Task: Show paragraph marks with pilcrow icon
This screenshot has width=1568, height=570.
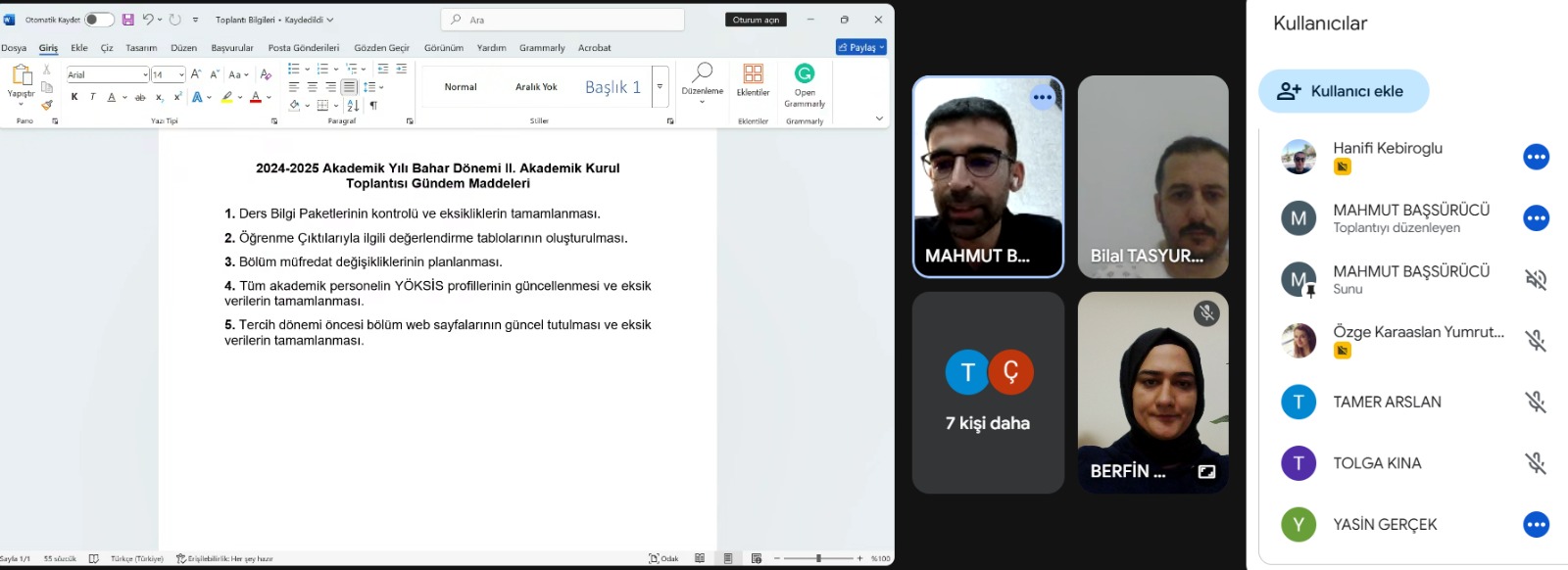Action: pos(373,105)
